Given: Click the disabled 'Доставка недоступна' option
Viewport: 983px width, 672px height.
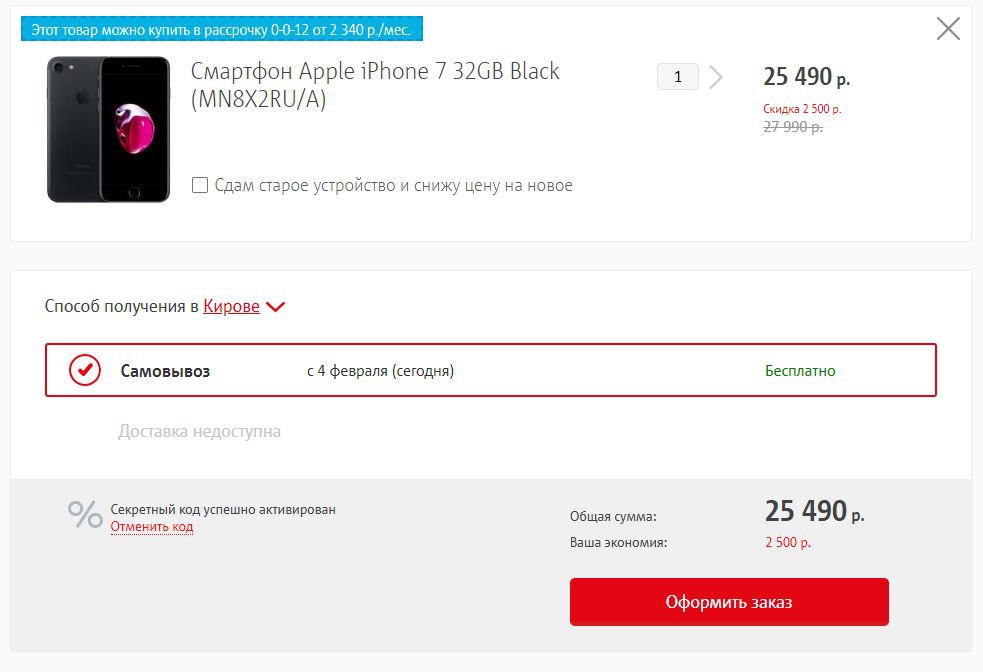Looking at the screenshot, I should [199, 432].
